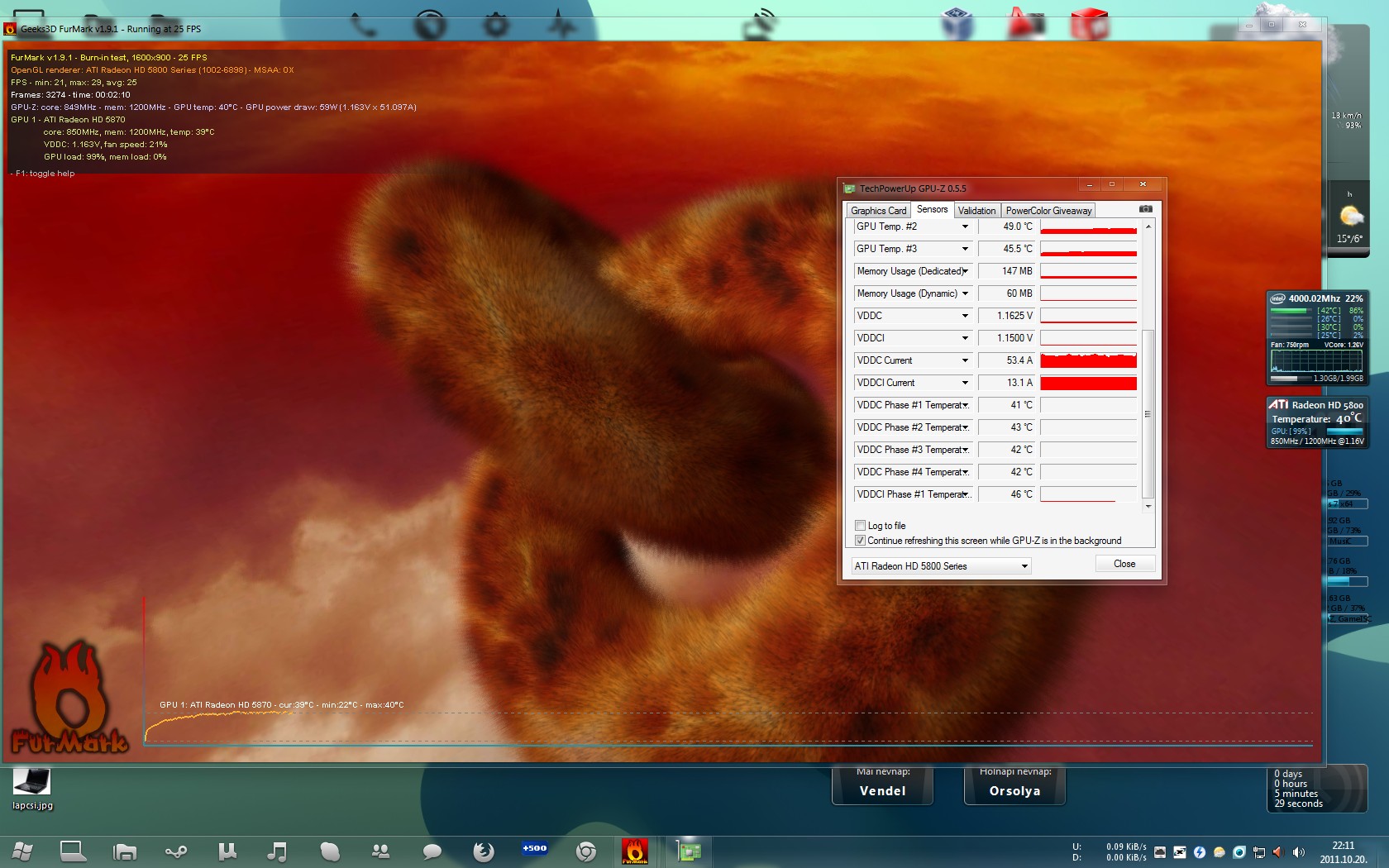Click scroll-up arrow in GPU-Z sensors
The image size is (1389, 868).
coord(1148,227)
